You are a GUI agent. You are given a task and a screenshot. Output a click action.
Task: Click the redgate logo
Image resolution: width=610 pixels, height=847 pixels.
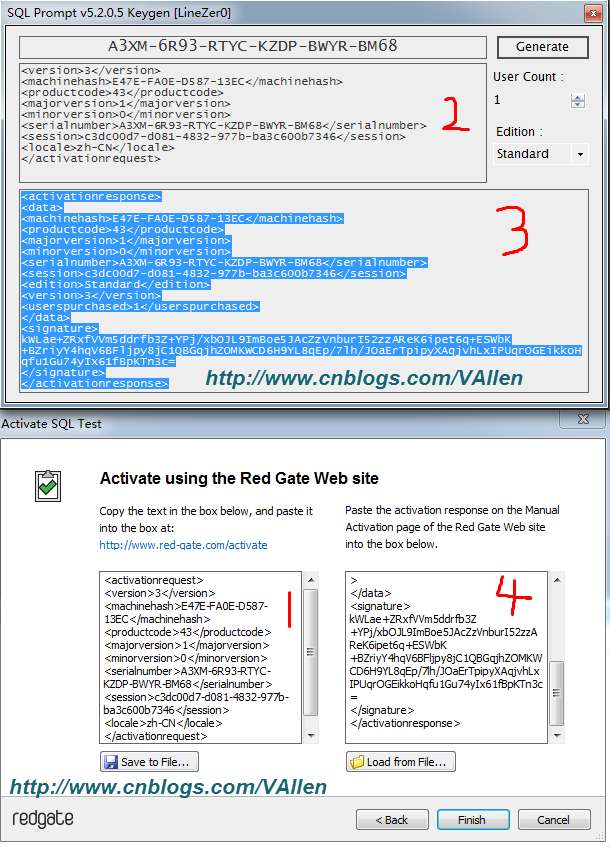(x=43, y=819)
